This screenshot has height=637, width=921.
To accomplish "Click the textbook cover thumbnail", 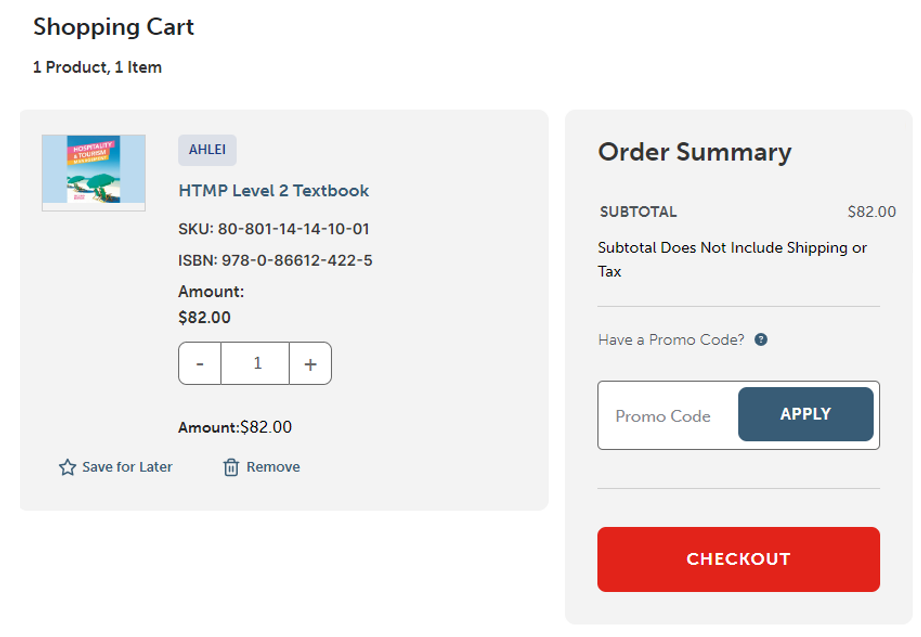I will [94, 172].
